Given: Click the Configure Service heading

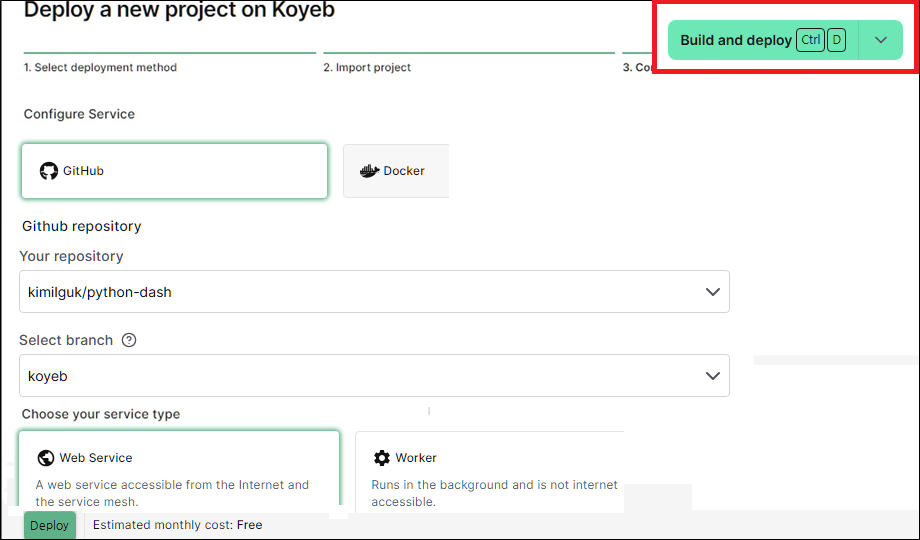Looking at the screenshot, I should pos(79,114).
